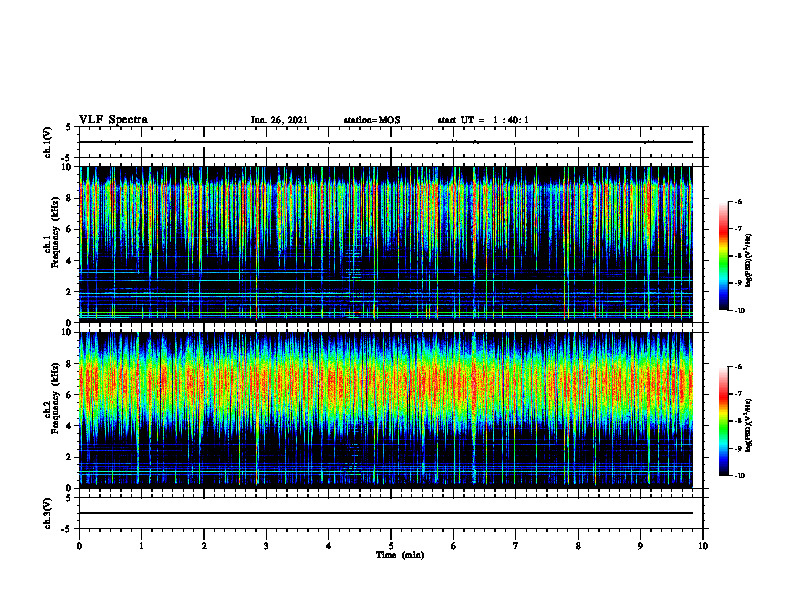
Task: Click the ch.2 color bar PSD unit label
Action: point(748,425)
